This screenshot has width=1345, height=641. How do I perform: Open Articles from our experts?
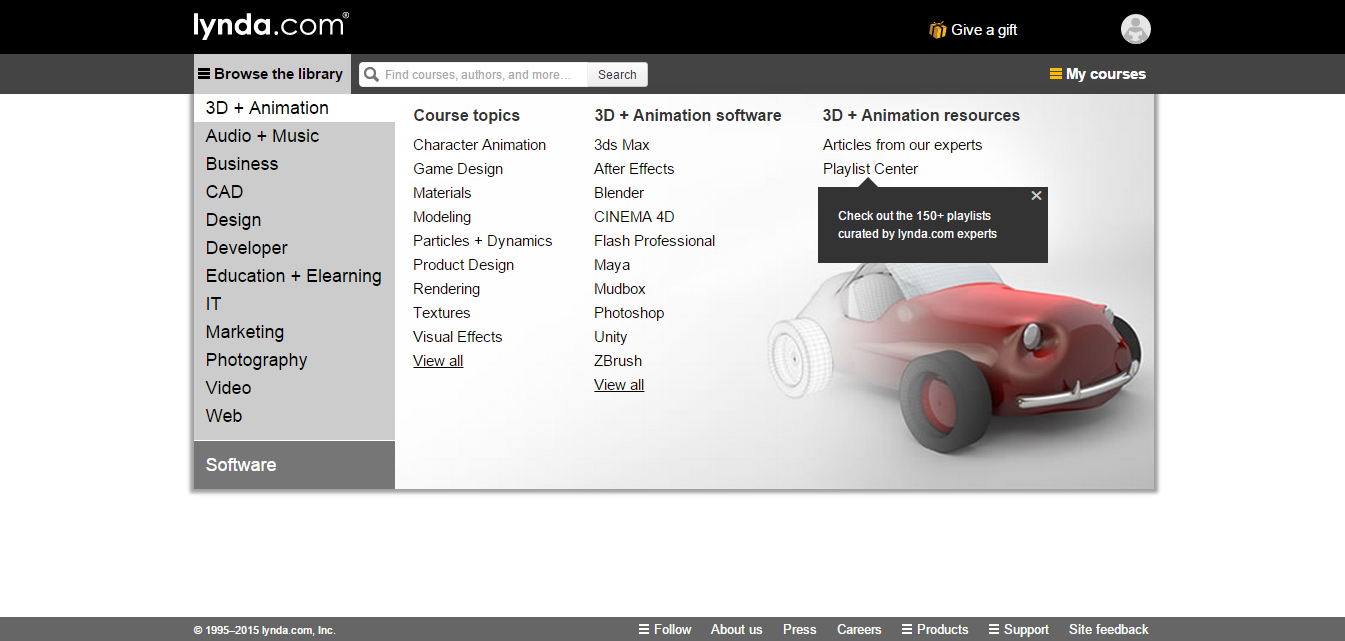[902, 145]
